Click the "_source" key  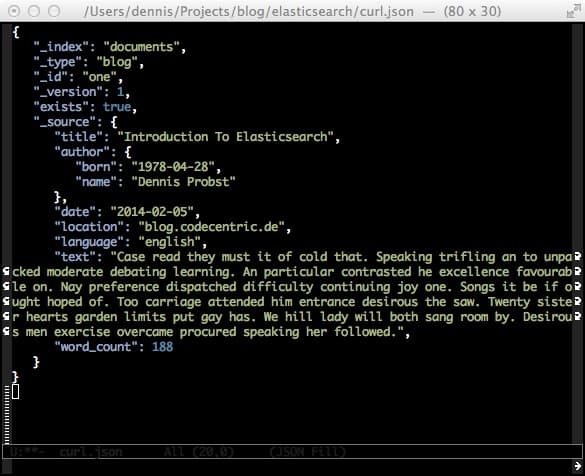tap(65, 122)
